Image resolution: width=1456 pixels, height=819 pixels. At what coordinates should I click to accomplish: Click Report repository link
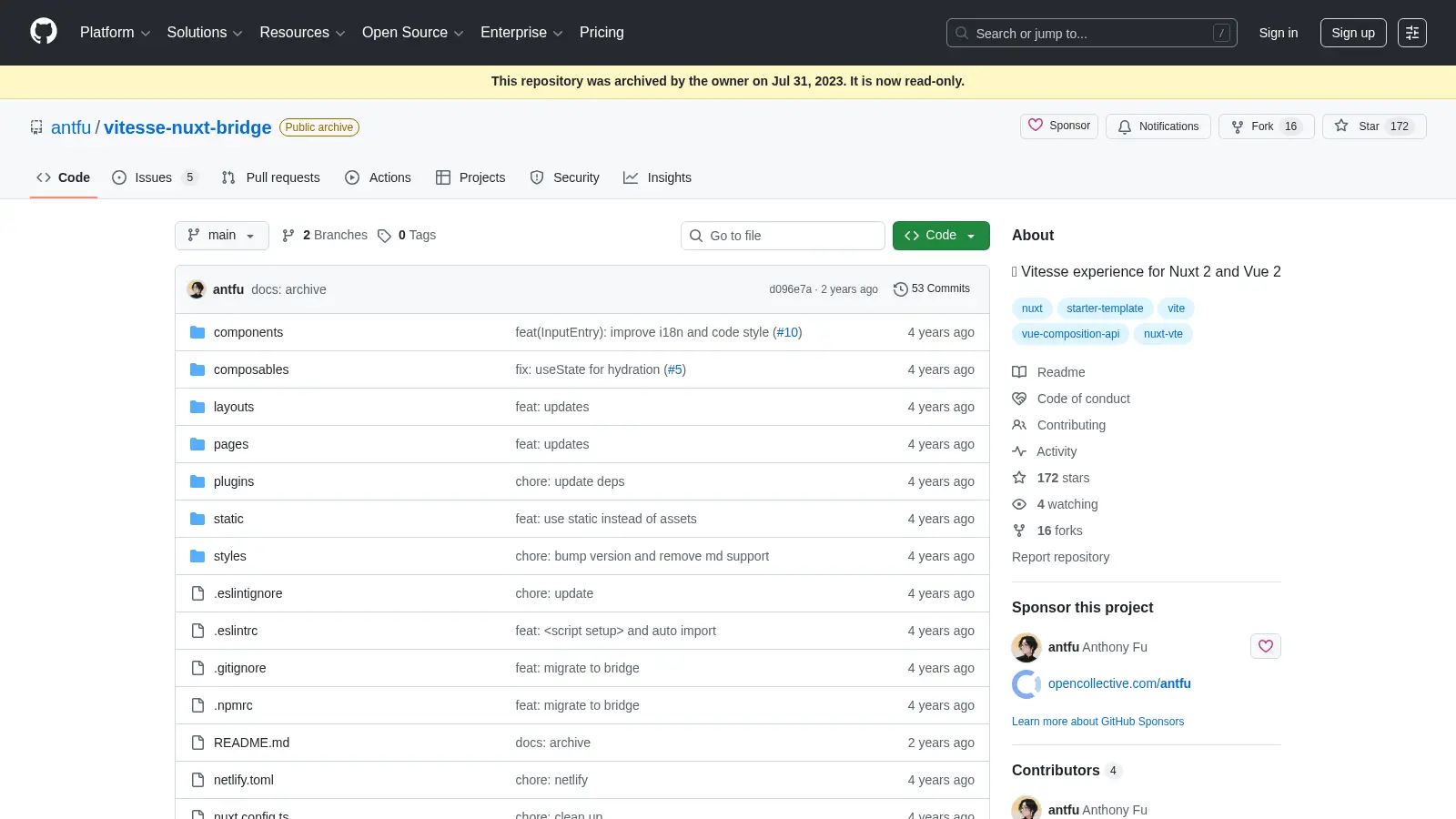pyautogui.click(x=1060, y=557)
